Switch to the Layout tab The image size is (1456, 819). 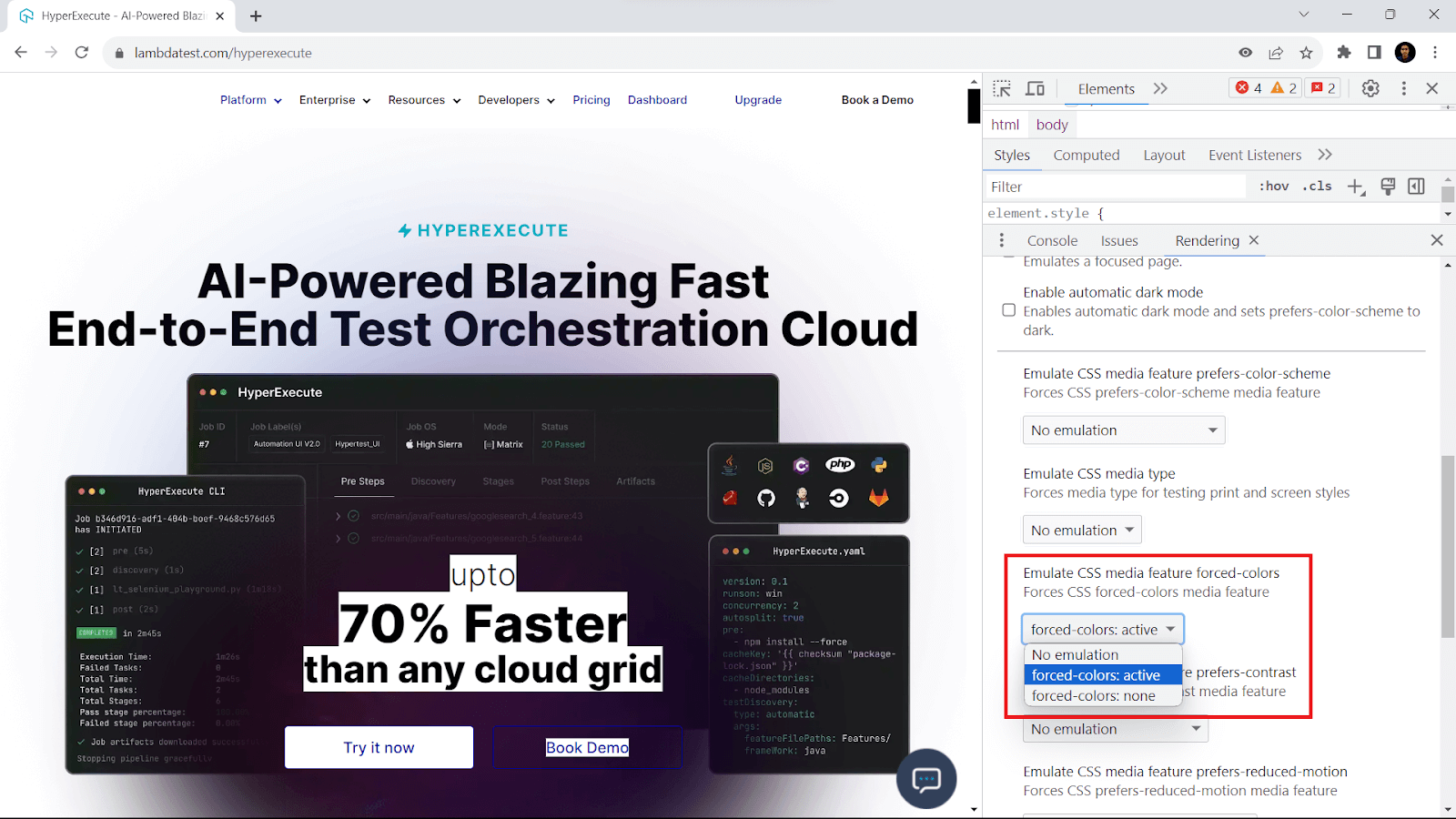coord(1165,156)
